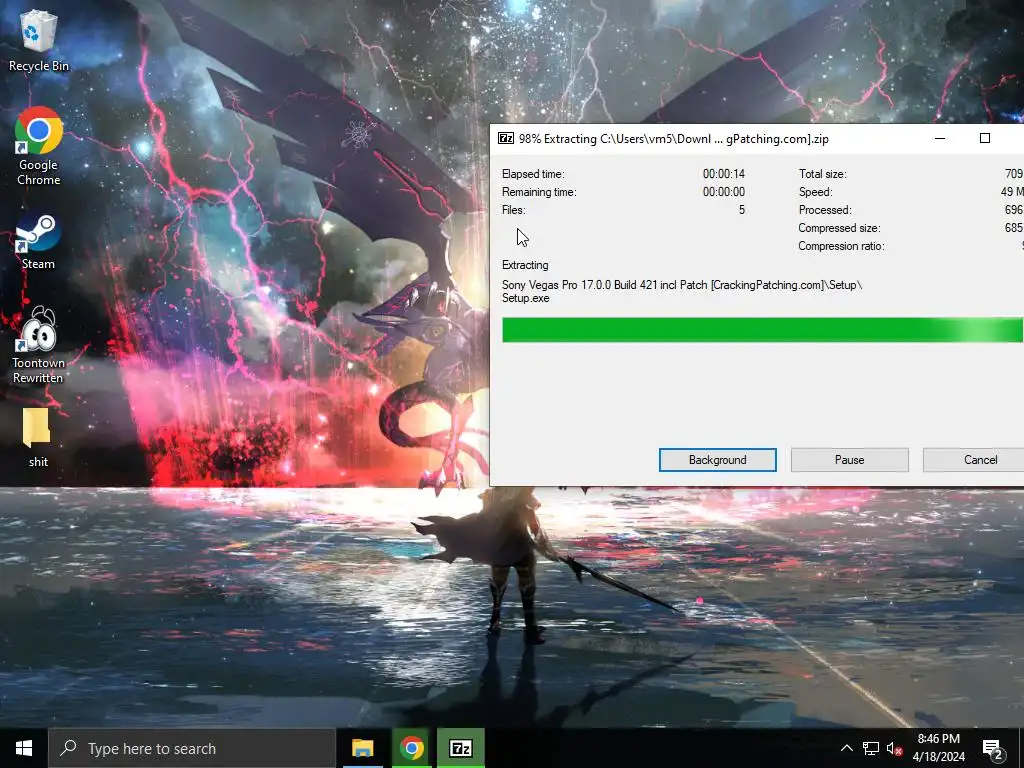Click the 'Elapsed time:' label

pos(533,174)
